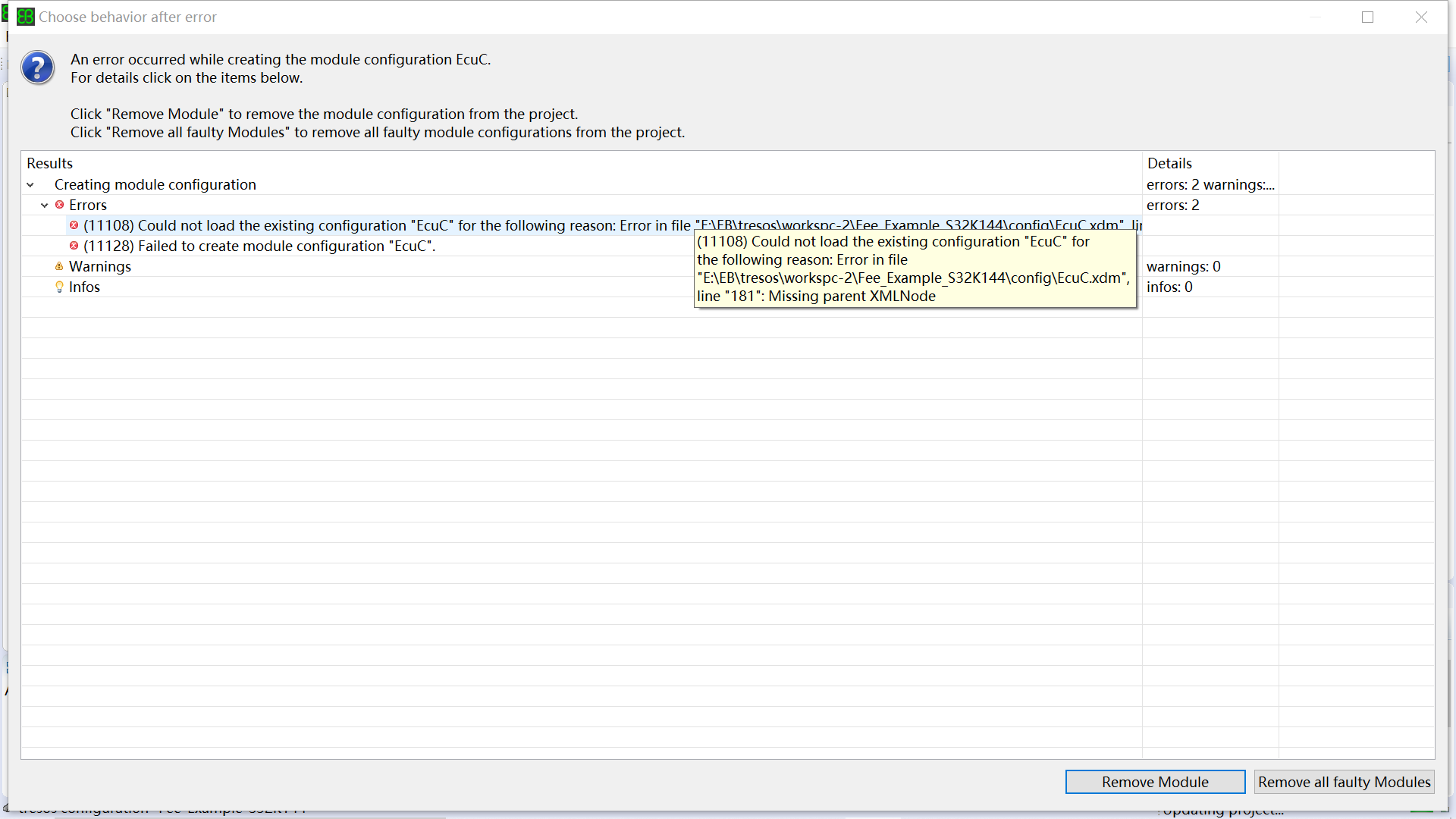Maximize the error dialog window
This screenshot has width=1456, height=819.
(x=1367, y=17)
